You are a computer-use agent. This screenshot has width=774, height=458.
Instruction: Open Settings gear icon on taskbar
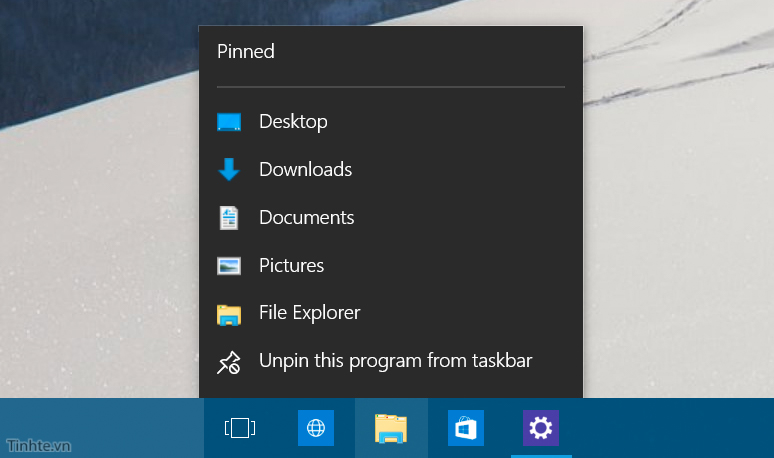[x=541, y=428]
